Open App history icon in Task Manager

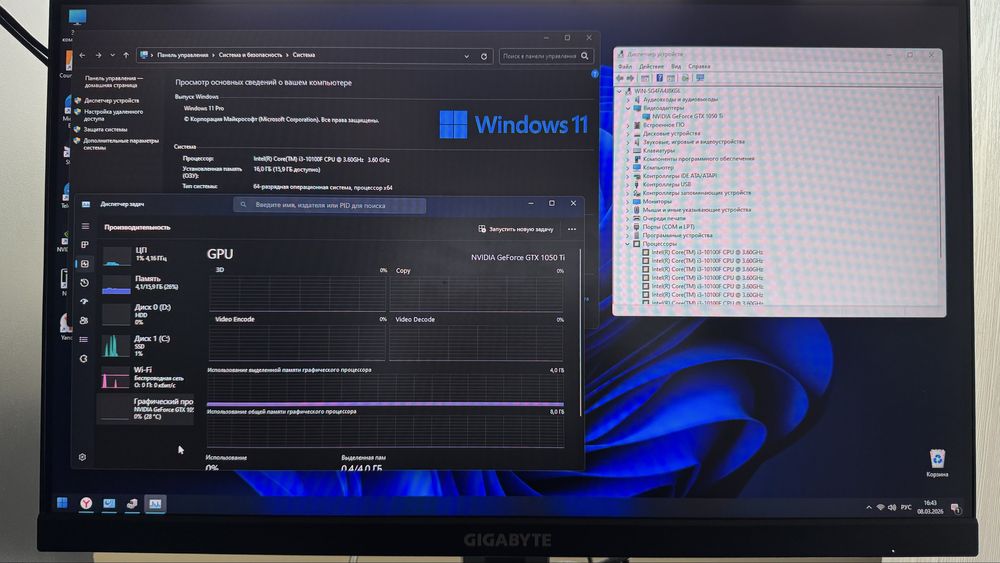85,282
